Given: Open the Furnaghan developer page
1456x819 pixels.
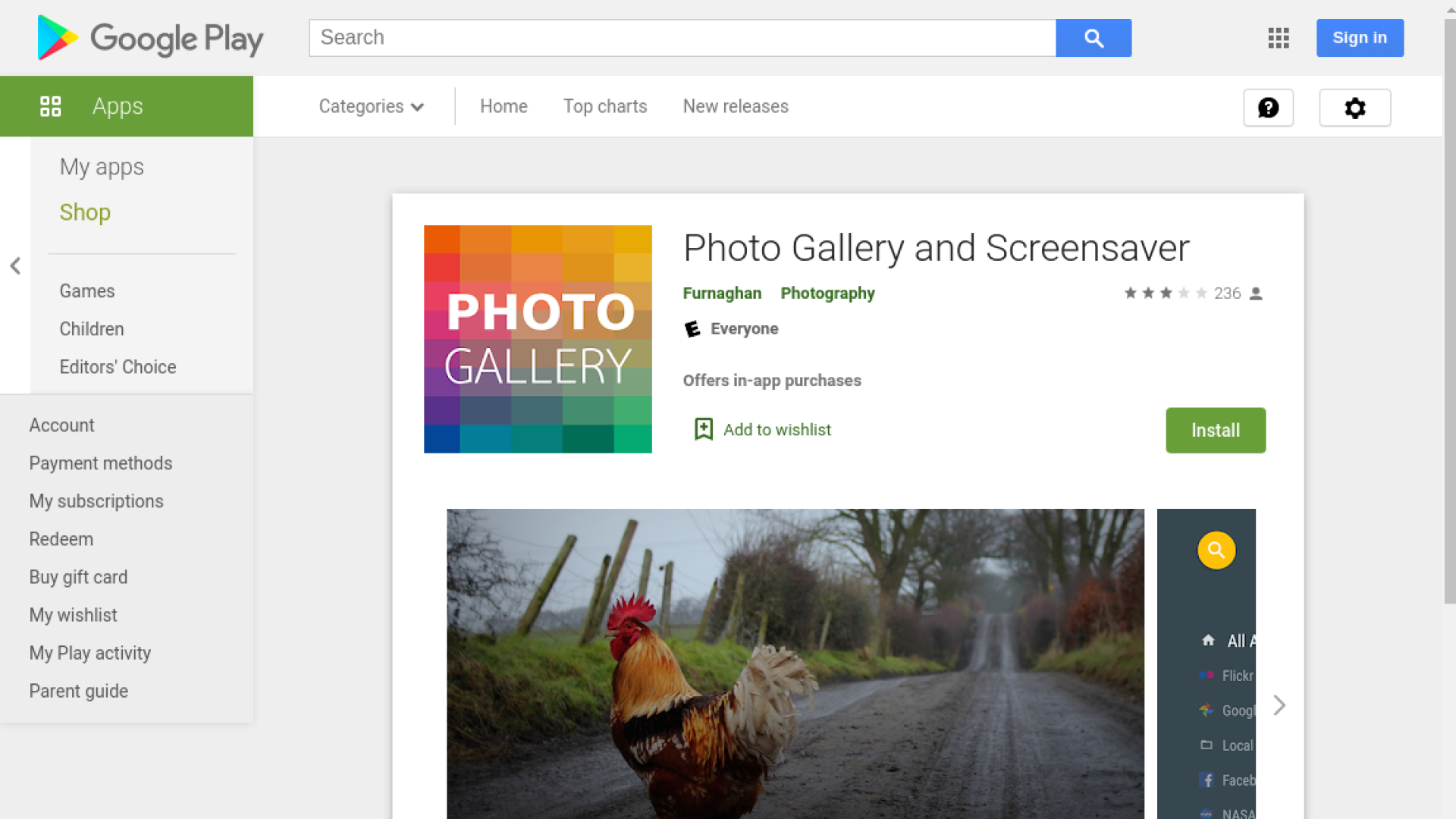Looking at the screenshot, I should (x=722, y=293).
